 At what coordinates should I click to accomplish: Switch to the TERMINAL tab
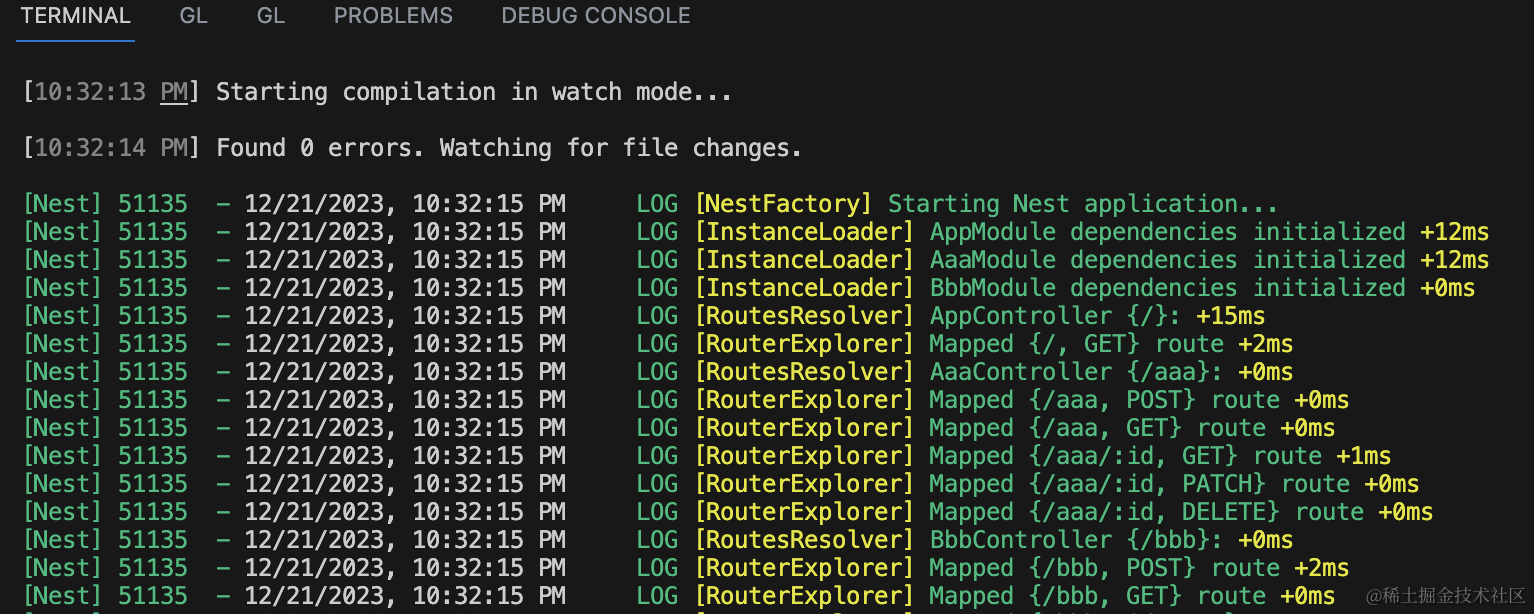tap(75, 16)
